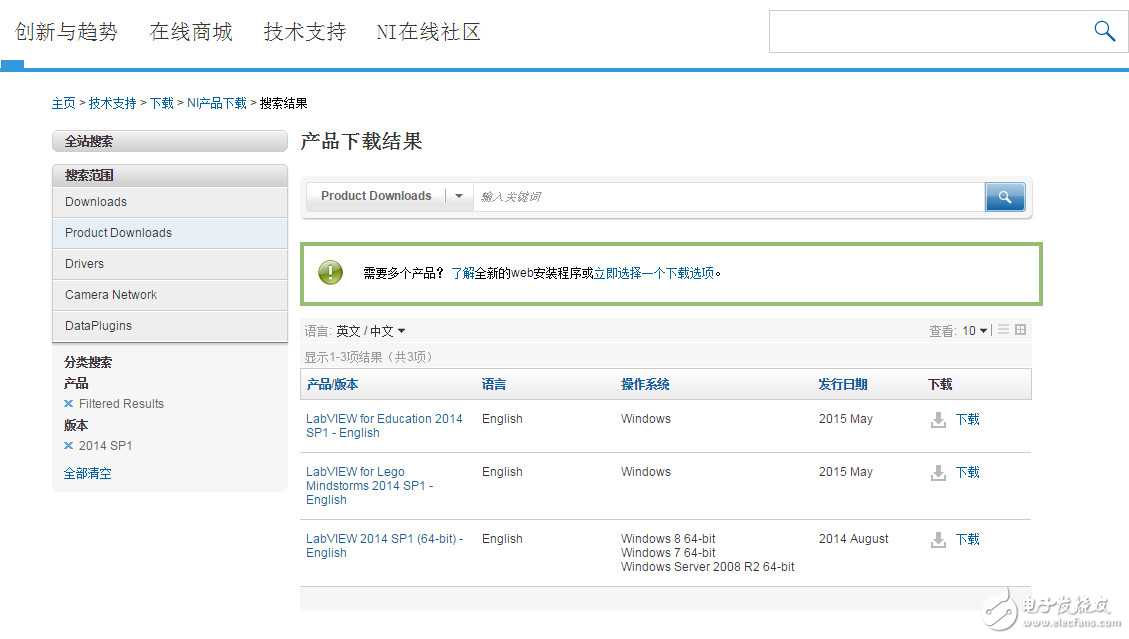This screenshot has height=639, width=1129.
Task: Click the 了解 link in the notice box
Action: (x=462, y=273)
